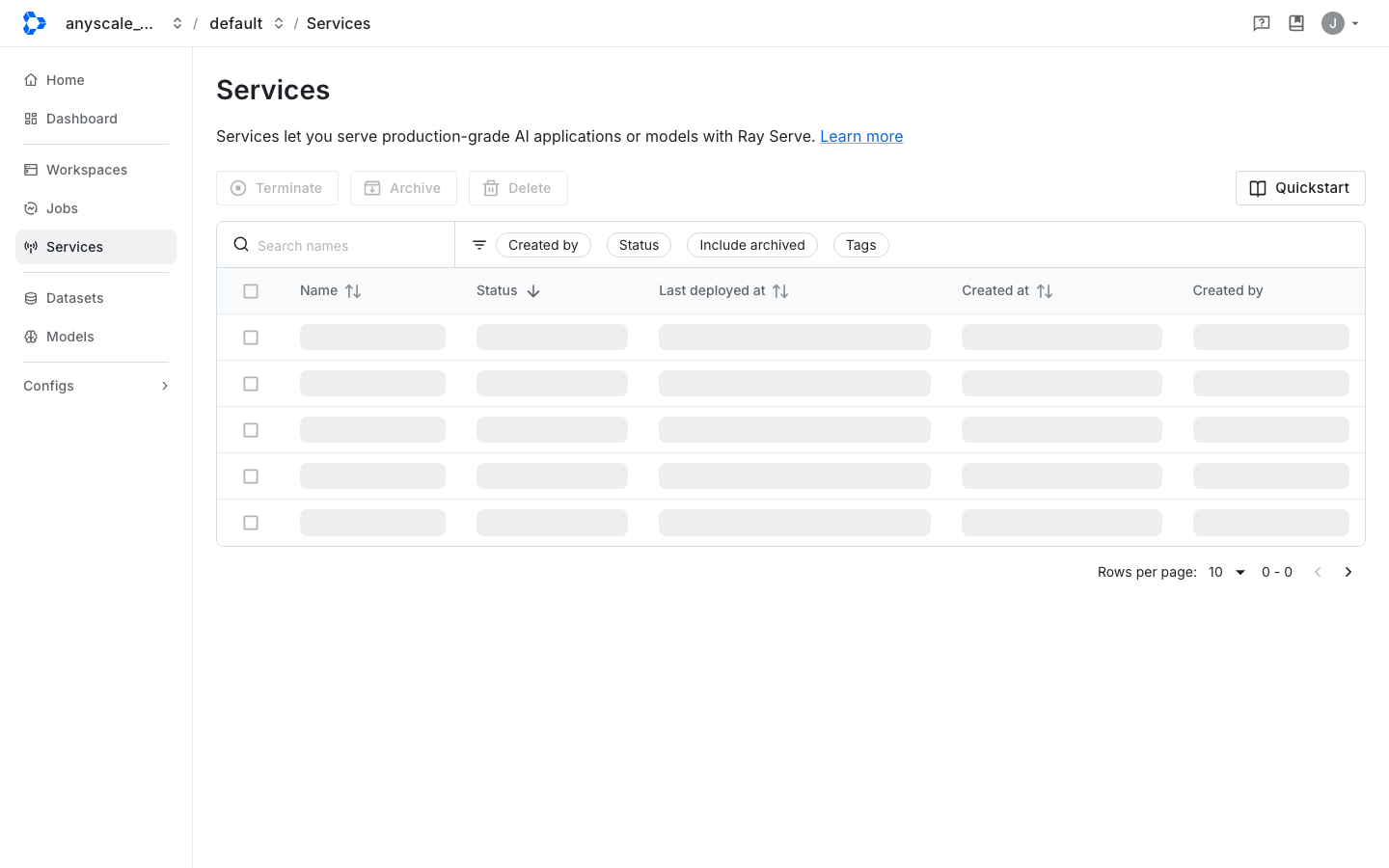Open Dashboard from the sidebar

[x=95, y=119]
